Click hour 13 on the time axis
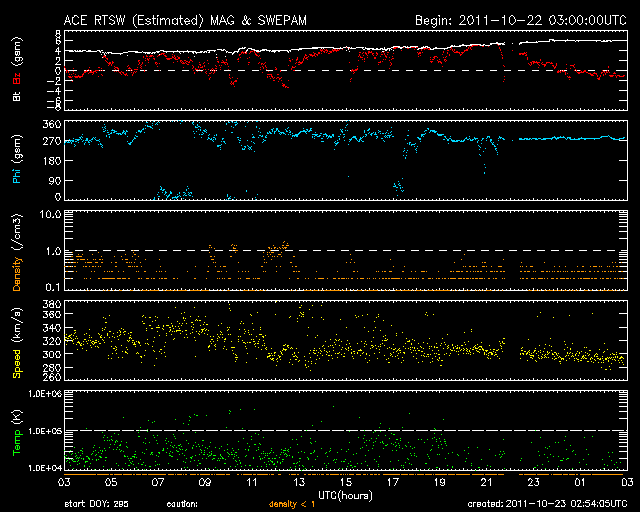Image resolution: width=640 pixels, height=512 pixels. tap(296, 483)
